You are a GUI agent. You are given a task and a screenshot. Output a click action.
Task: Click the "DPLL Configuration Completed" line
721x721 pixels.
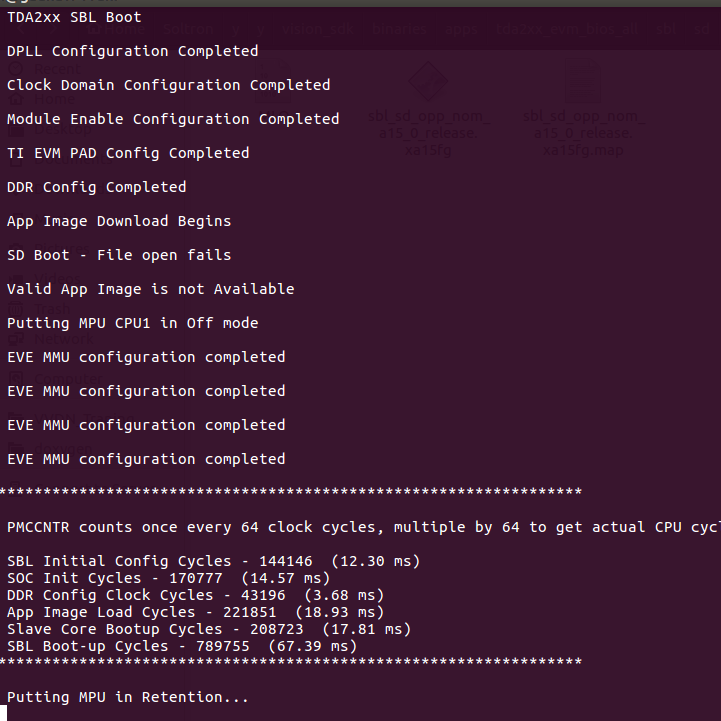(x=132, y=51)
